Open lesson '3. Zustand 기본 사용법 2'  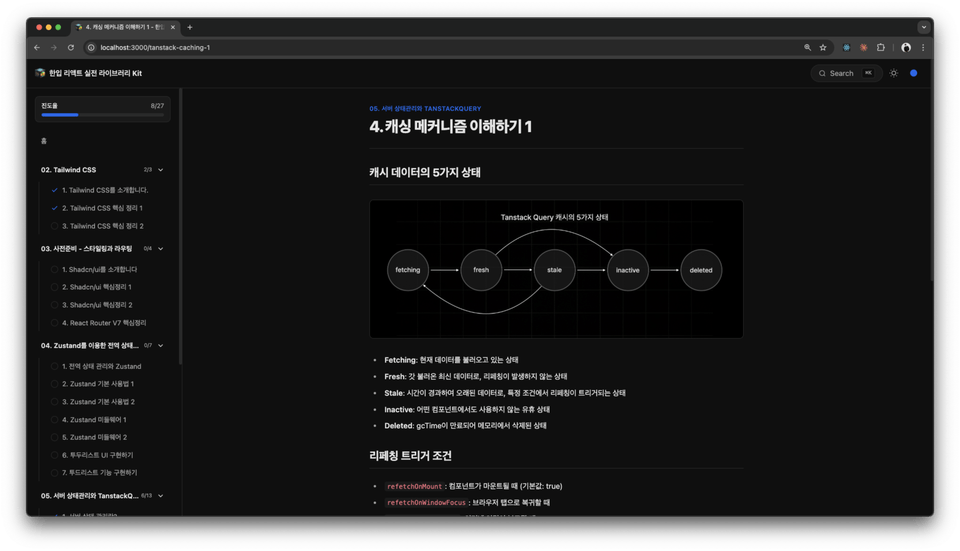pos(99,402)
